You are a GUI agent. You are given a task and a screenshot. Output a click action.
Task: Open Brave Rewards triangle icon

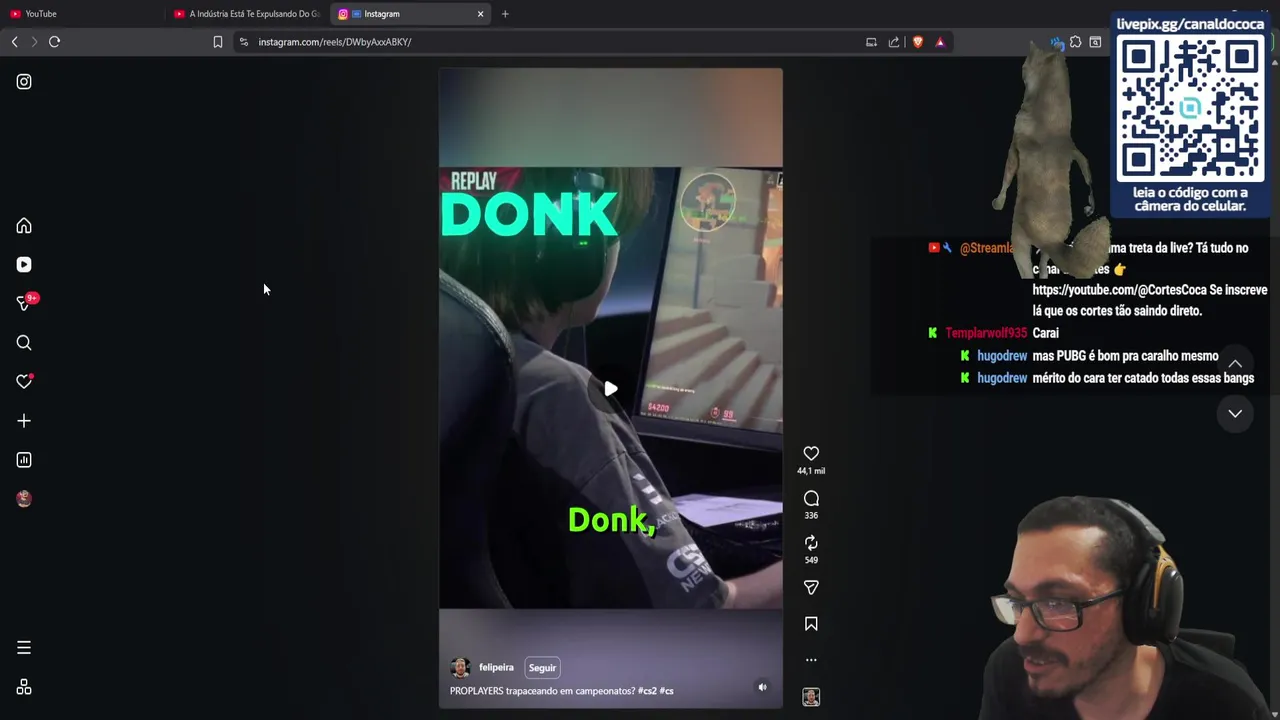(940, 42)
